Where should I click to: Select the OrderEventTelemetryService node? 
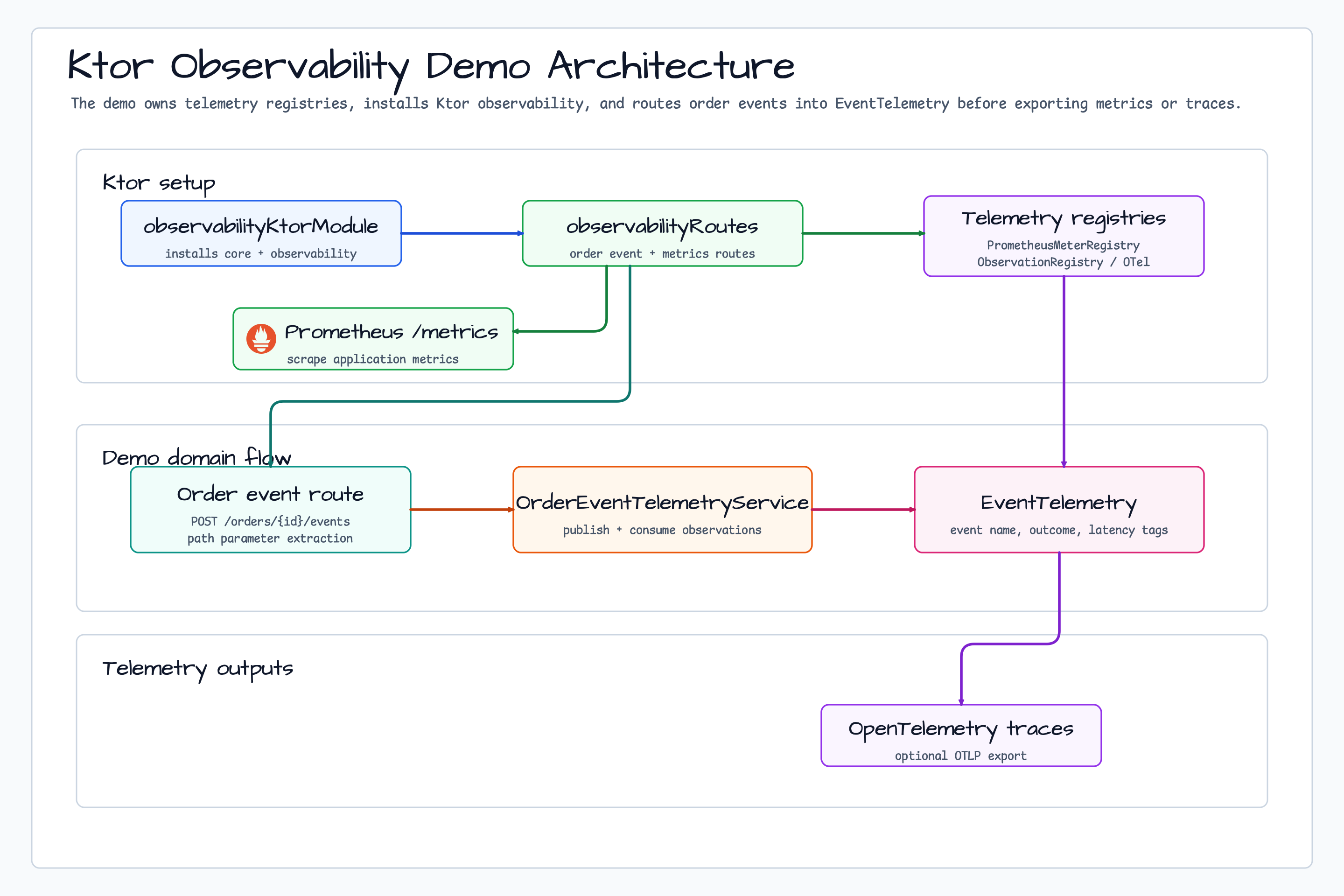(x=662, y=510)
